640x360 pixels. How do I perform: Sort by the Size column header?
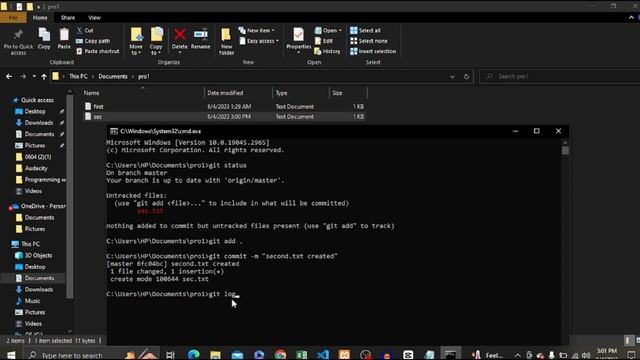pyautogui.click(x=348, y=93)
